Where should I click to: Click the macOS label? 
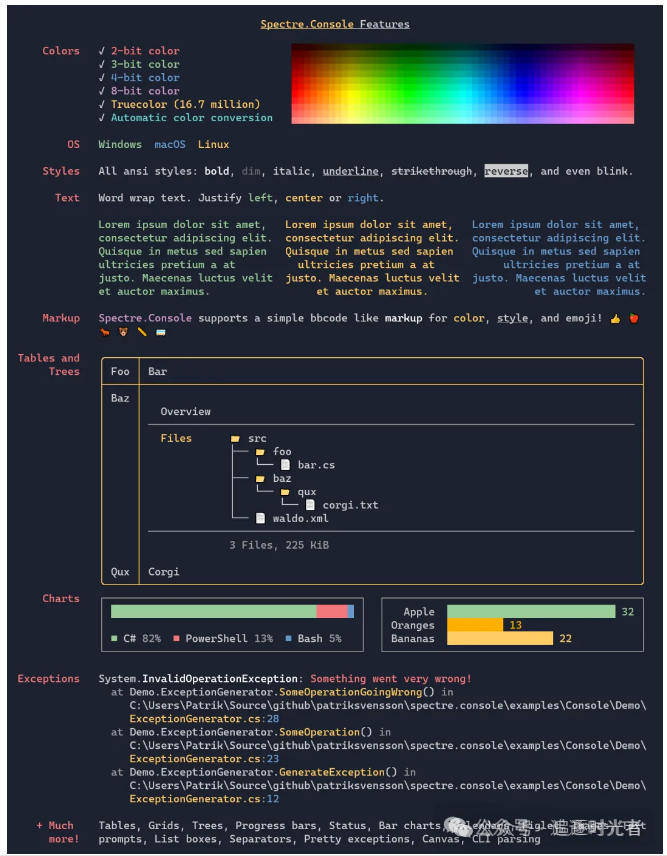[x=170, y=145]
